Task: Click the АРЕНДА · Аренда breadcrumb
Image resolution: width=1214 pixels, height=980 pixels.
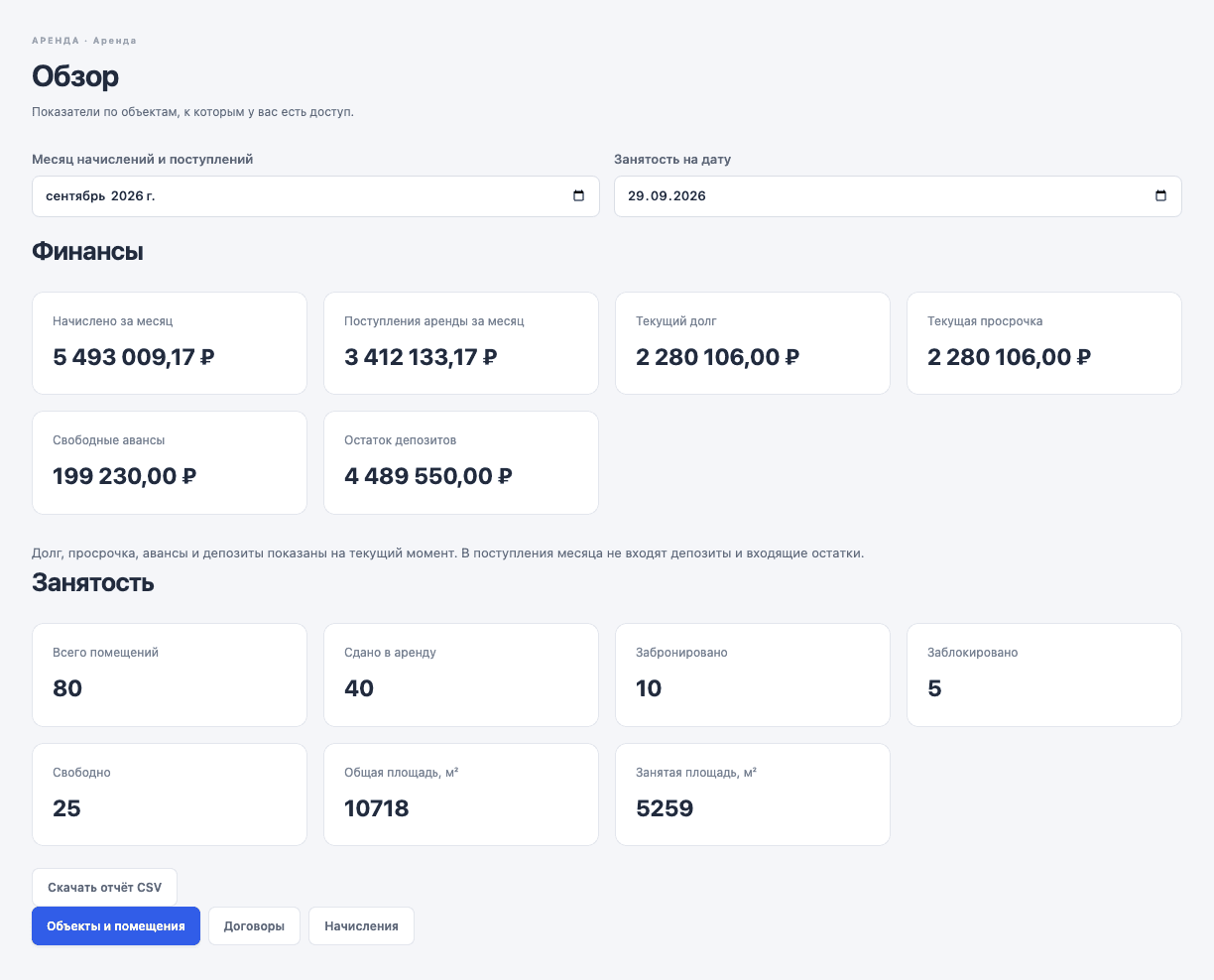Action: [x=84, y=41]
